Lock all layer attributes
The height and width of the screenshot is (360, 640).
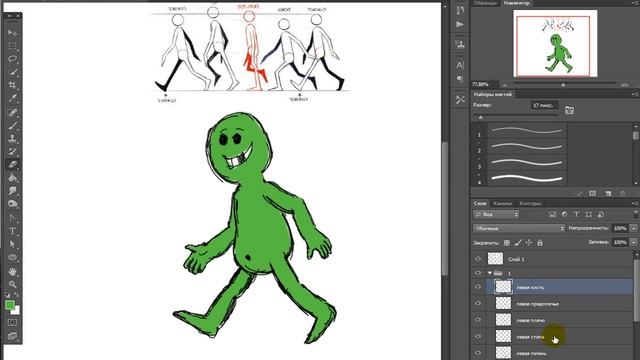tap(540, 243)
